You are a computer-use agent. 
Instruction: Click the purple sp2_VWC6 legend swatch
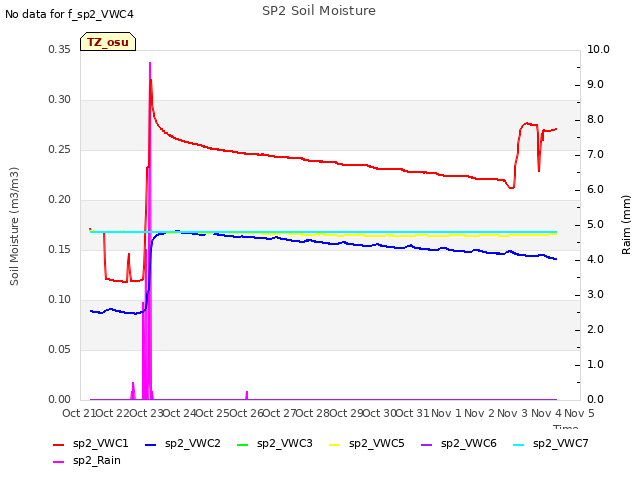(427, 444)
